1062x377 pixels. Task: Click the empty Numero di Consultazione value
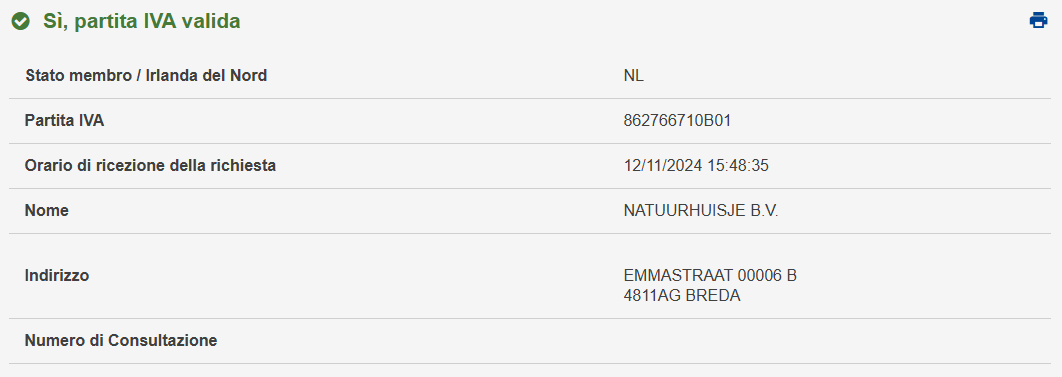(836, 341)
